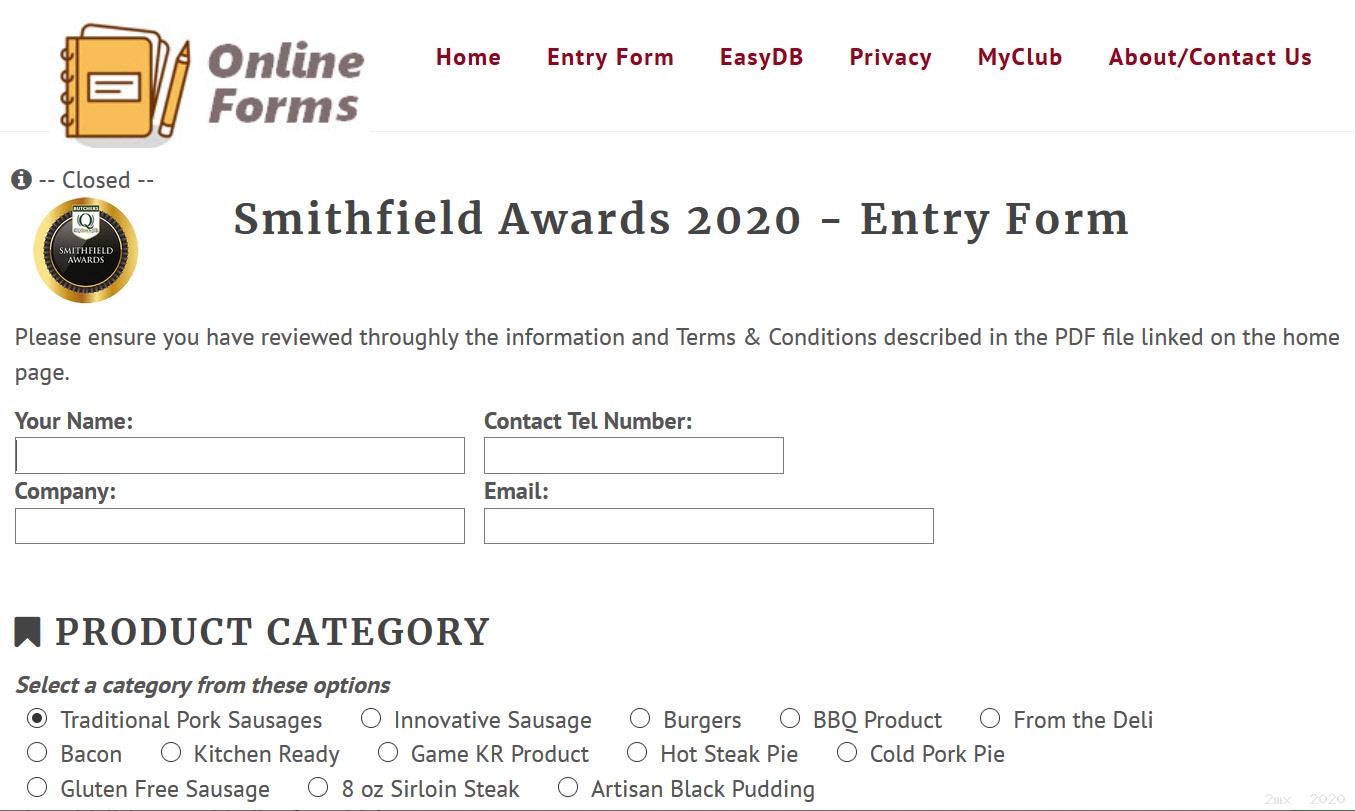Pick the Kitchen Ready radio button
The image size is (1355, 811).
[171, 752]
